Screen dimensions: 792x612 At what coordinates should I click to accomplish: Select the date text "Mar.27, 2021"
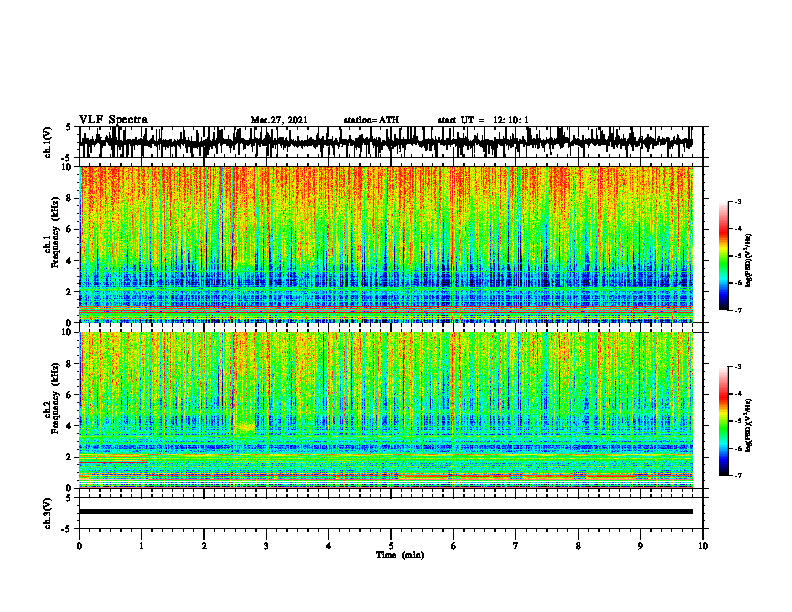pyautogui.click(x=279, y=120)
